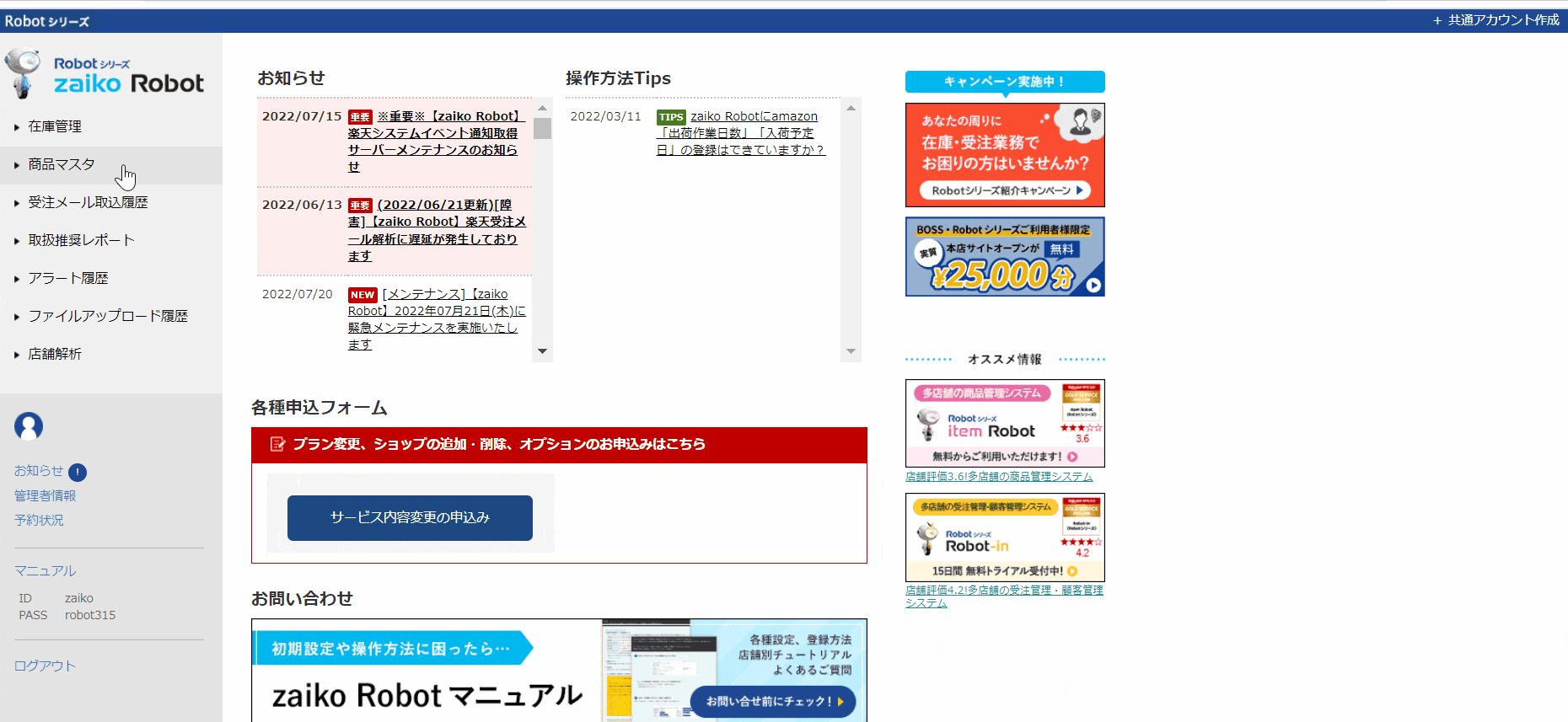Expand the 在庫管理 menu
This screenshot has width=1568, height=722.
(55, 126)
